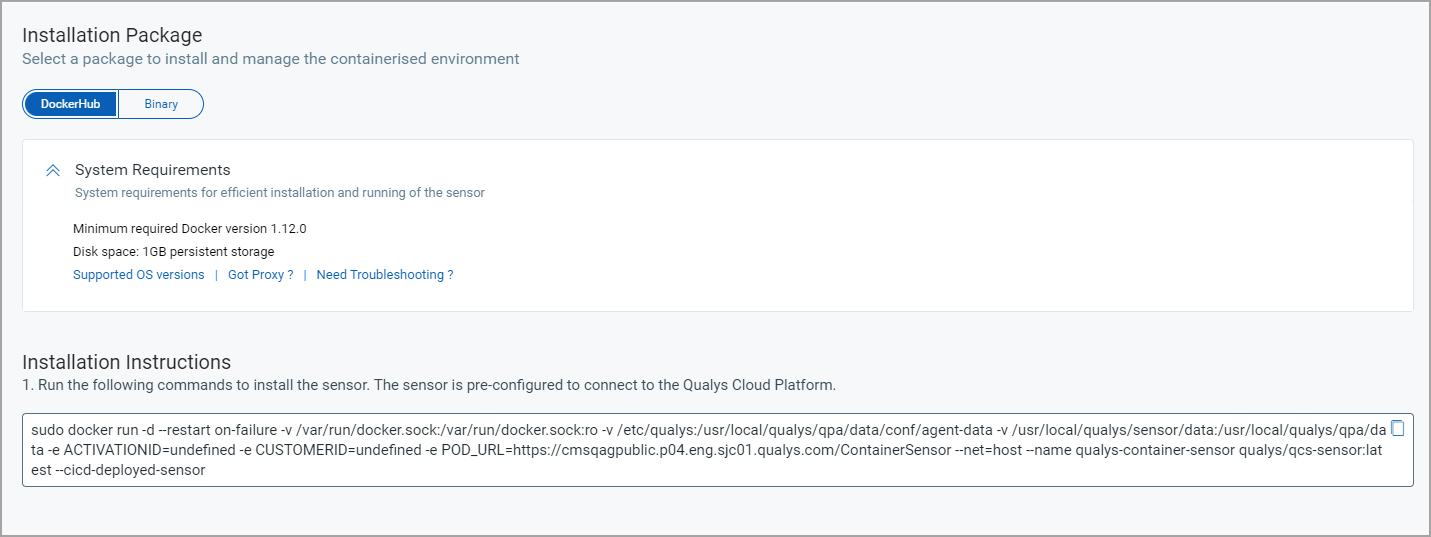1431x537 pixels.
Task: Click the Got Proxy ? link
Action: pos(260,275)
